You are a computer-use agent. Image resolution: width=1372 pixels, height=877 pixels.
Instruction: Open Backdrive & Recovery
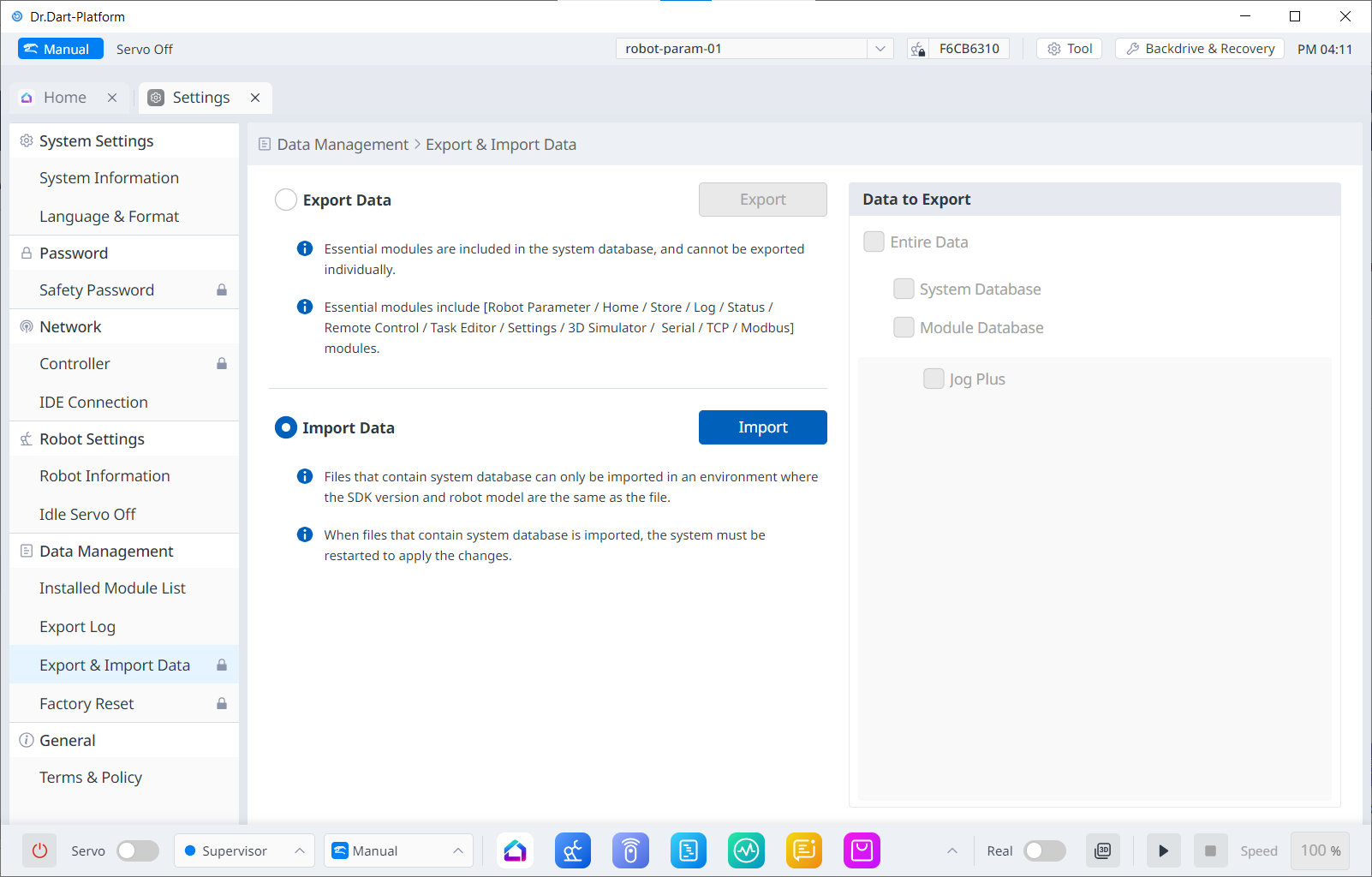pos(1200,49)
